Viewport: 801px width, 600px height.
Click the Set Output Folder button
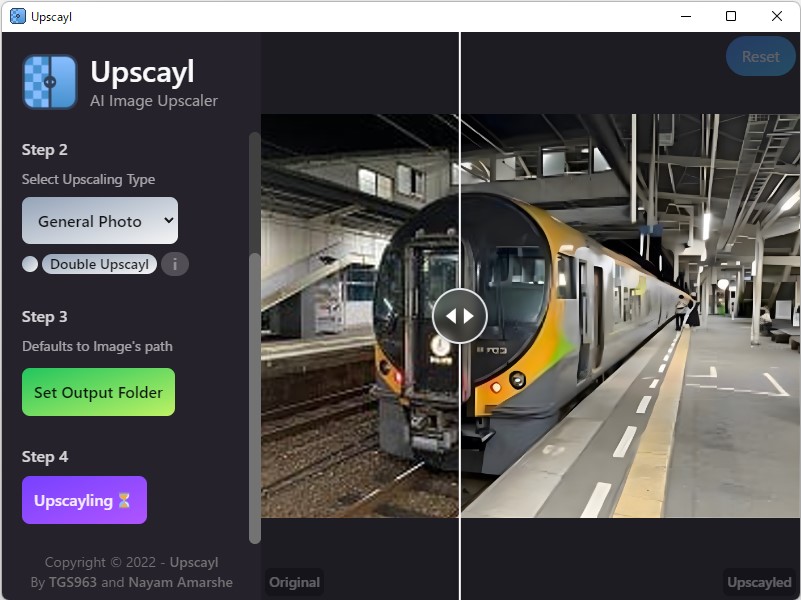click(99, 392)
